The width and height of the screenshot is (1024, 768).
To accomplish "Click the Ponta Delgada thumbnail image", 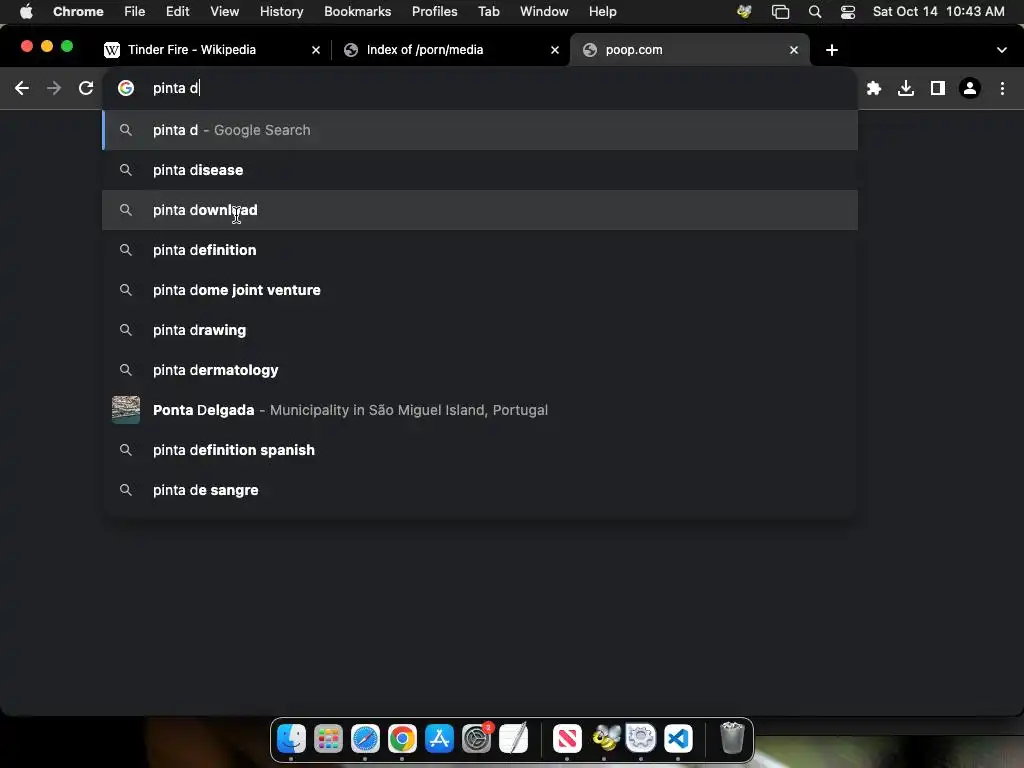I will click(126, 410).
